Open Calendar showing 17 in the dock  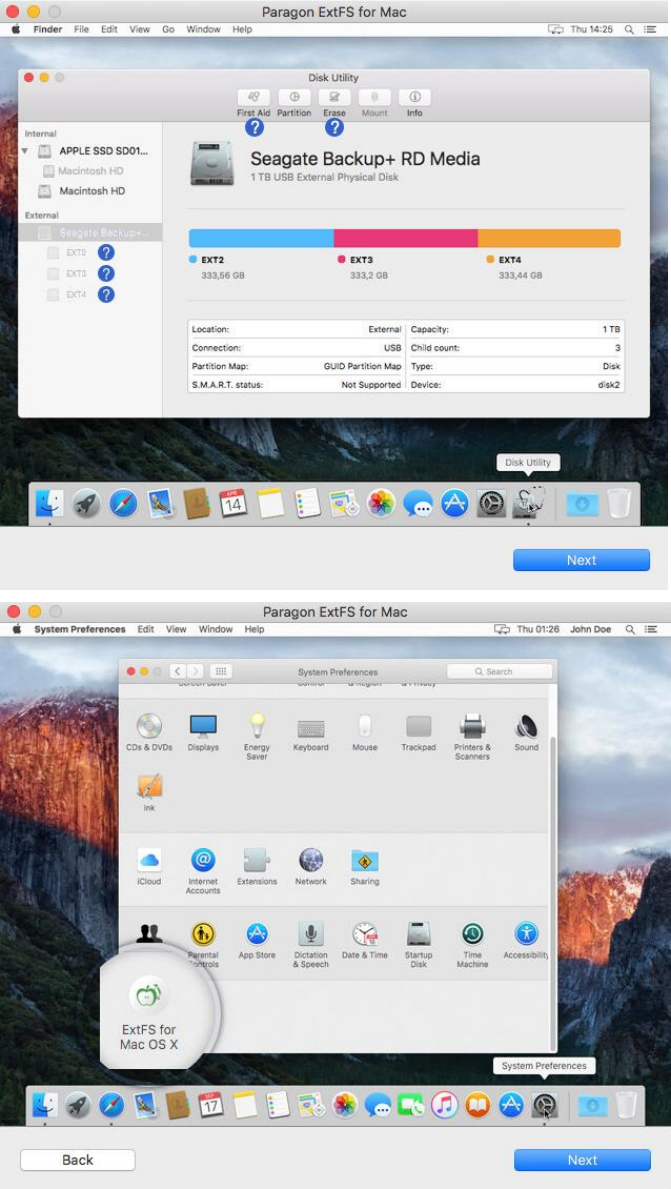211,1105
